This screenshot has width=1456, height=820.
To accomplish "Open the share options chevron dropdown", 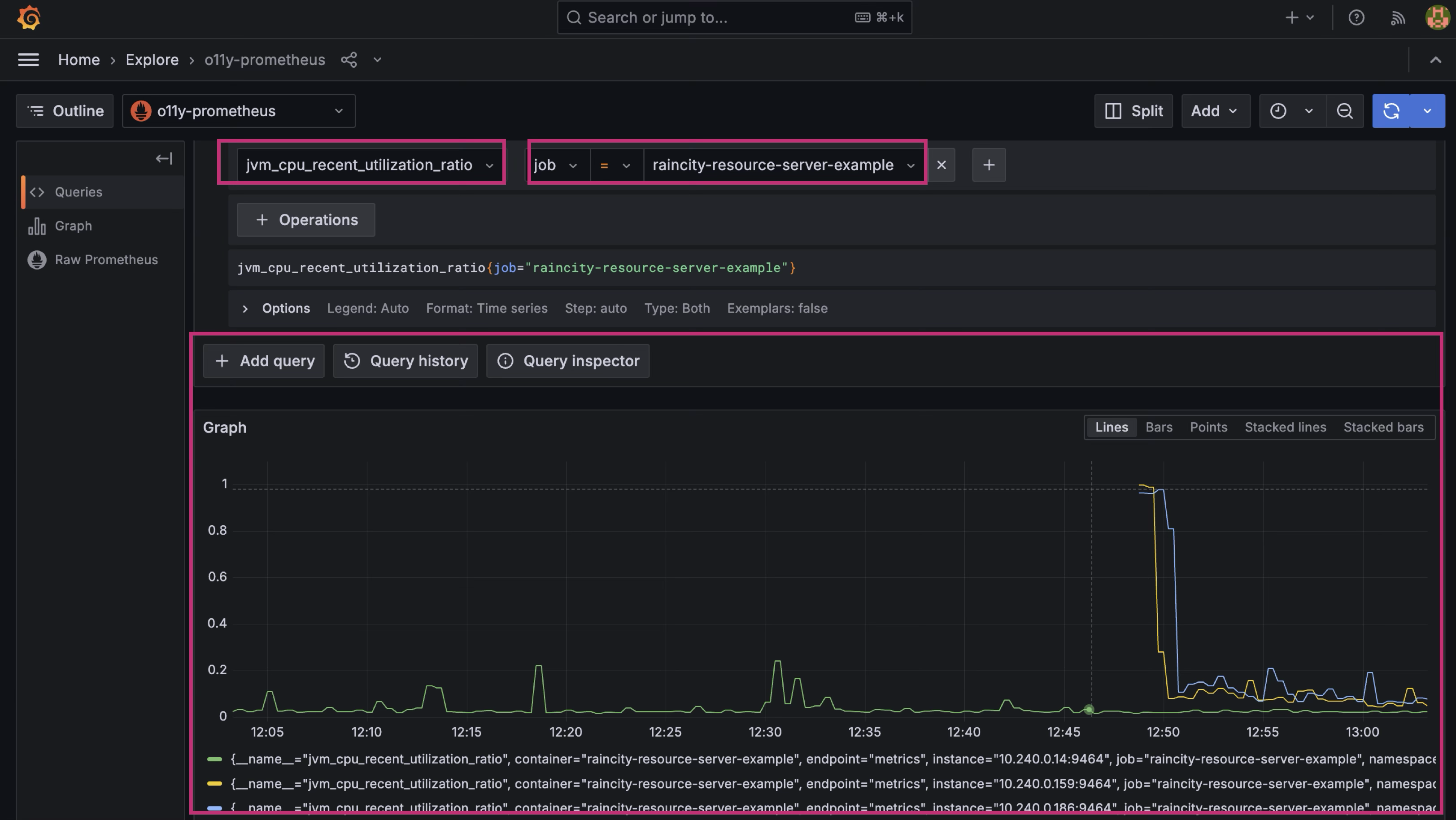I will tap(378, 60).
